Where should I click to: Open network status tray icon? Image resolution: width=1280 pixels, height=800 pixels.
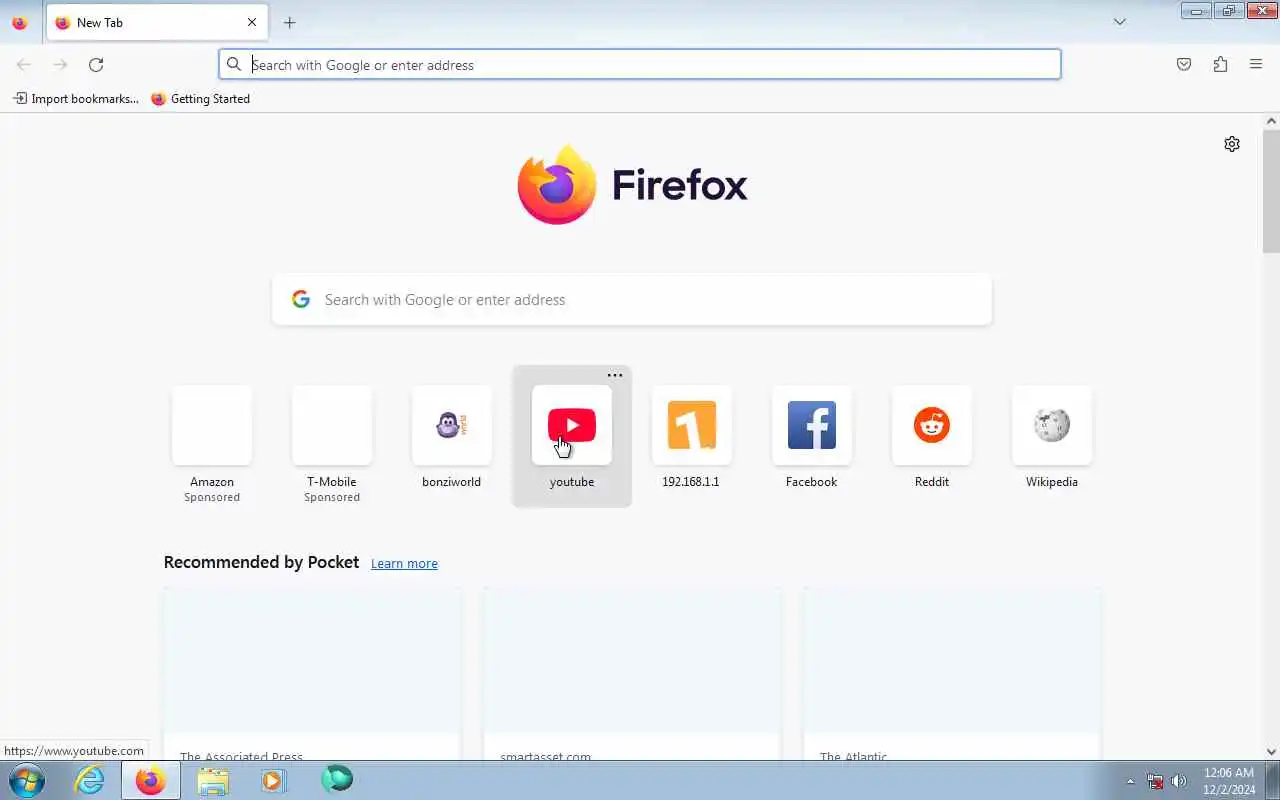coord(1155,781)
